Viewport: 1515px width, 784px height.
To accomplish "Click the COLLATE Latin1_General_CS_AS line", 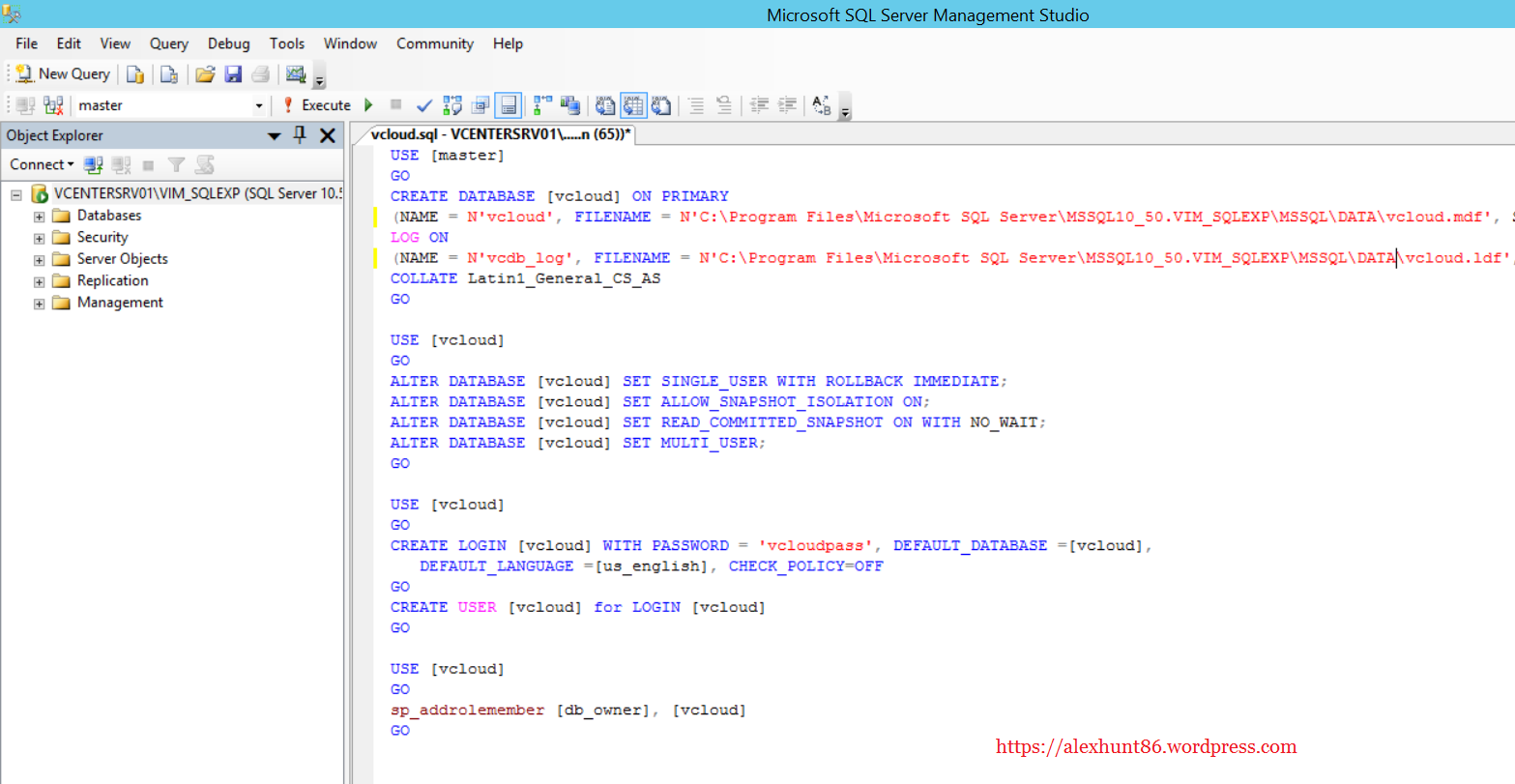I will coord(526,278).
